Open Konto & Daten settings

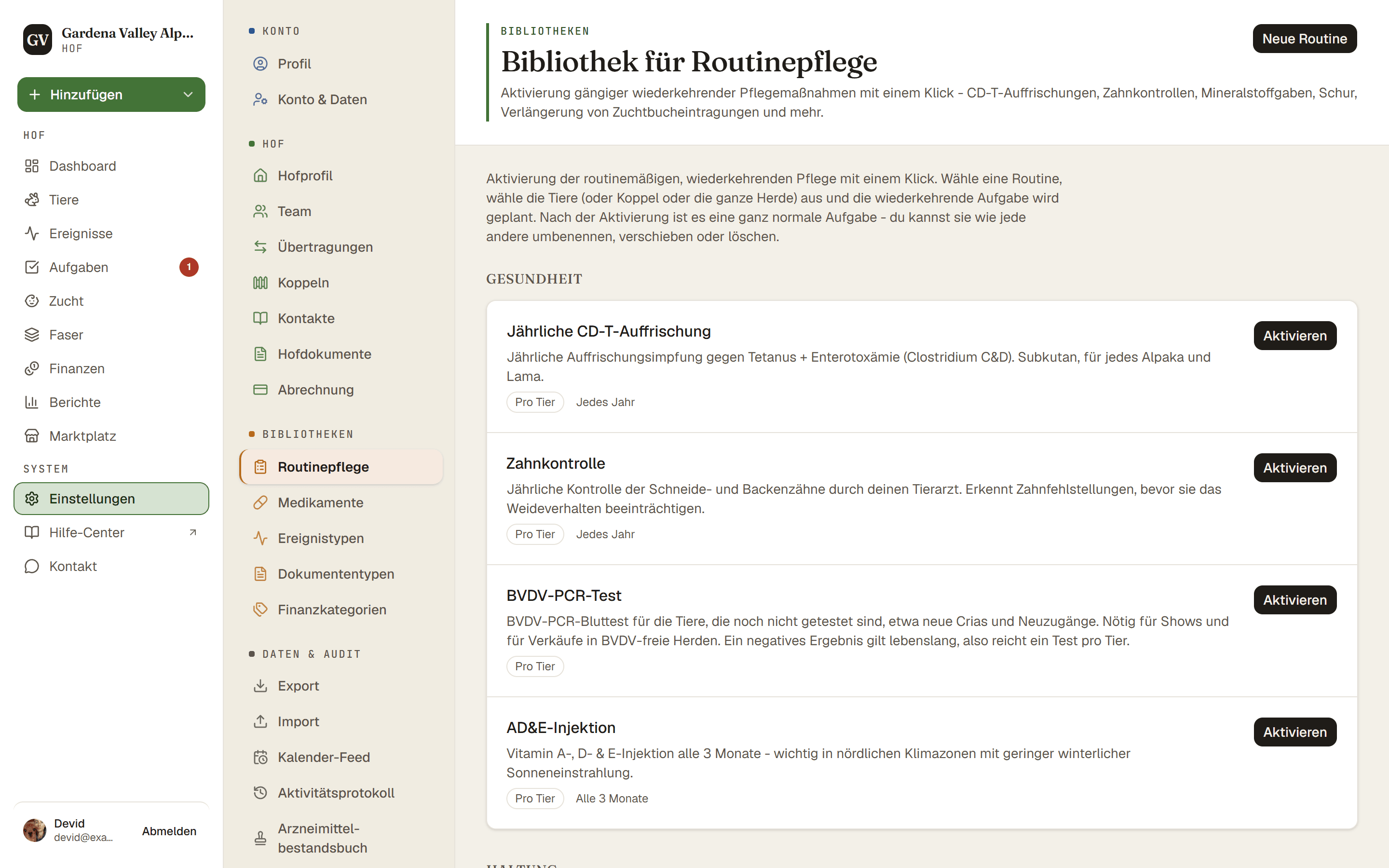(x=341, y=99)
